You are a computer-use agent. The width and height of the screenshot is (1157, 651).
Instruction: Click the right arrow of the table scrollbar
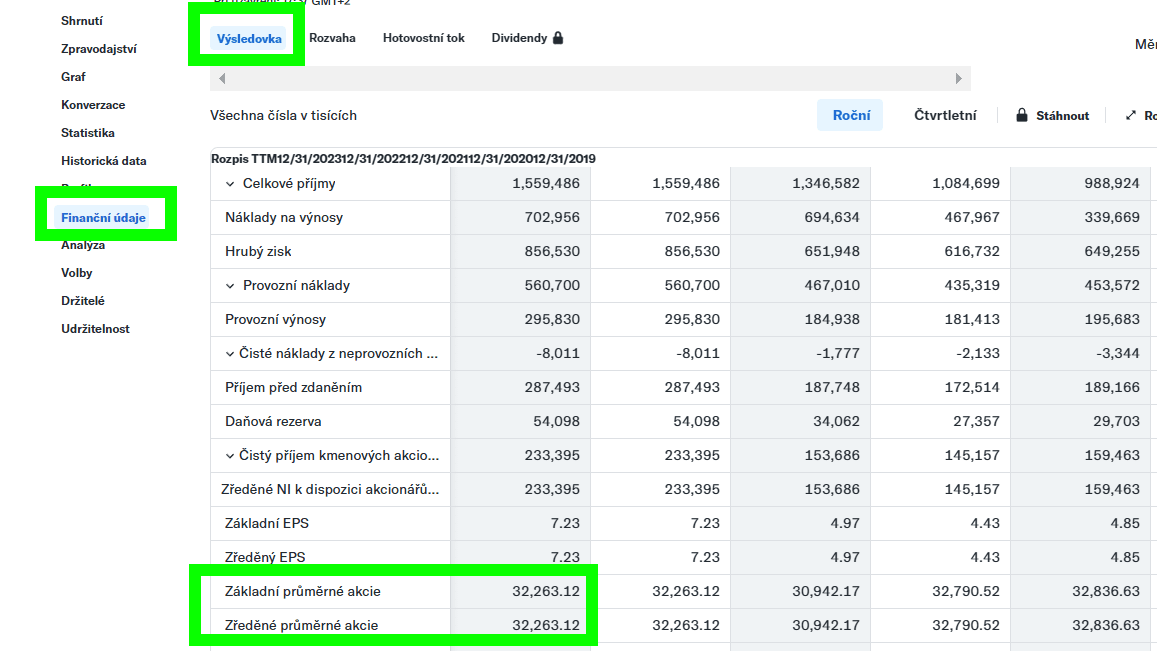point(958,77)
